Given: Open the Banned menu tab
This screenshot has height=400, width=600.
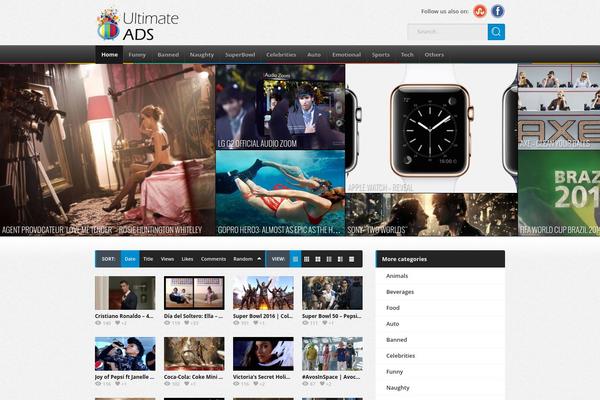Looking at the screenshot, I should [168, 55].
